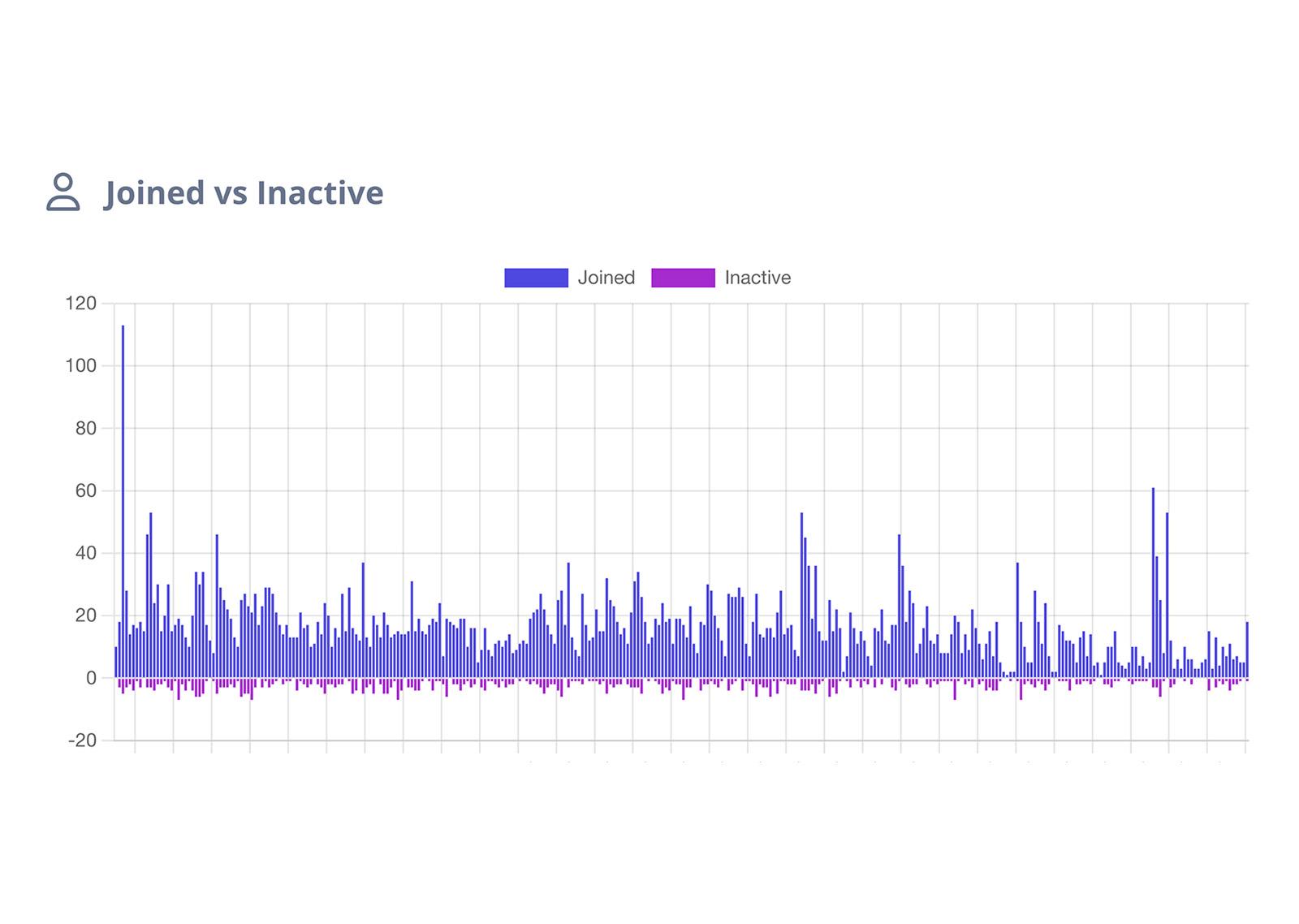
Task: Select the "Joined vs Inactive" chart title
Action: click(x=244, y=193)
